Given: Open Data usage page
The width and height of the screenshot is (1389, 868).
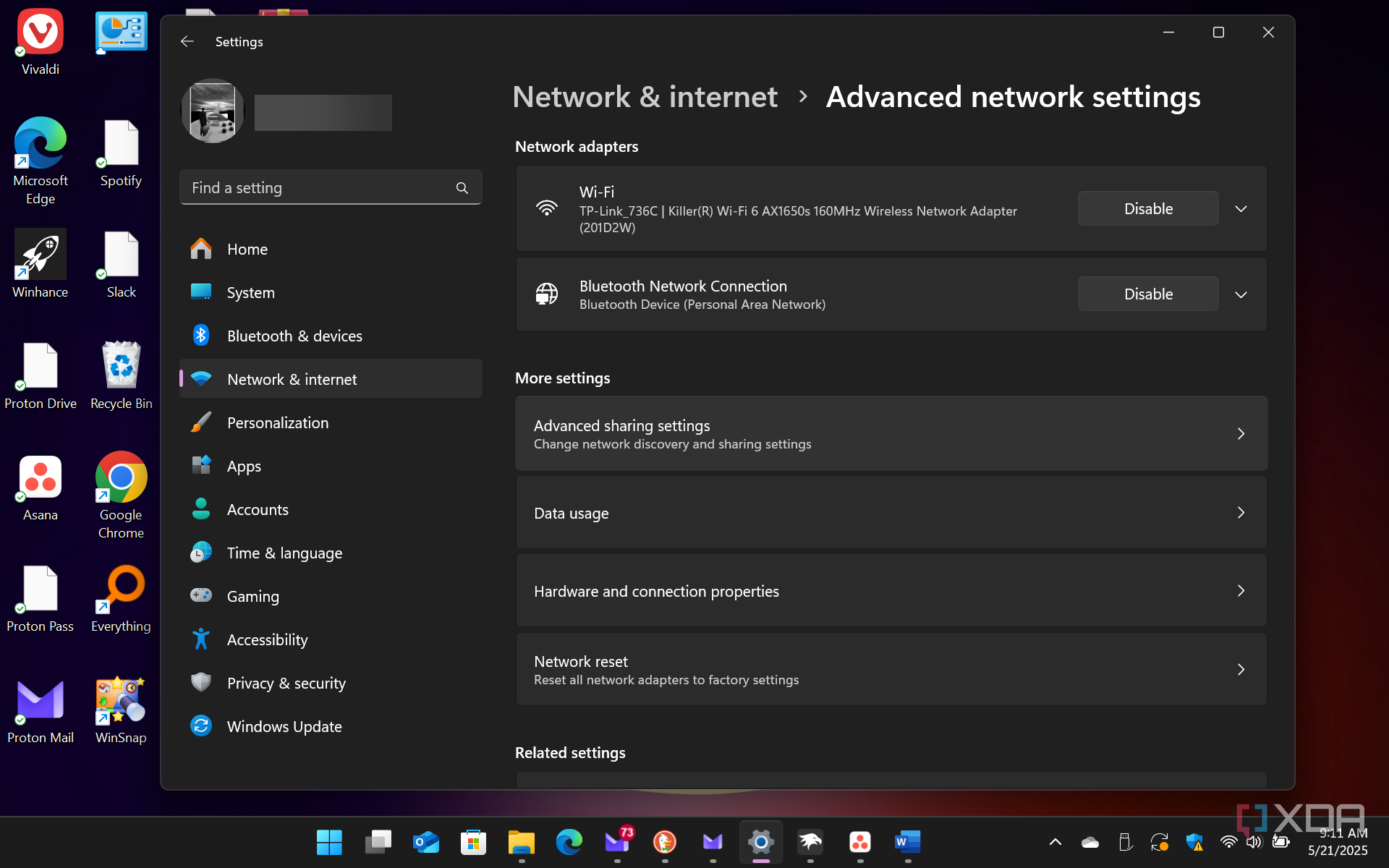Looking at the screenshot, I should [x=891, y=513].
